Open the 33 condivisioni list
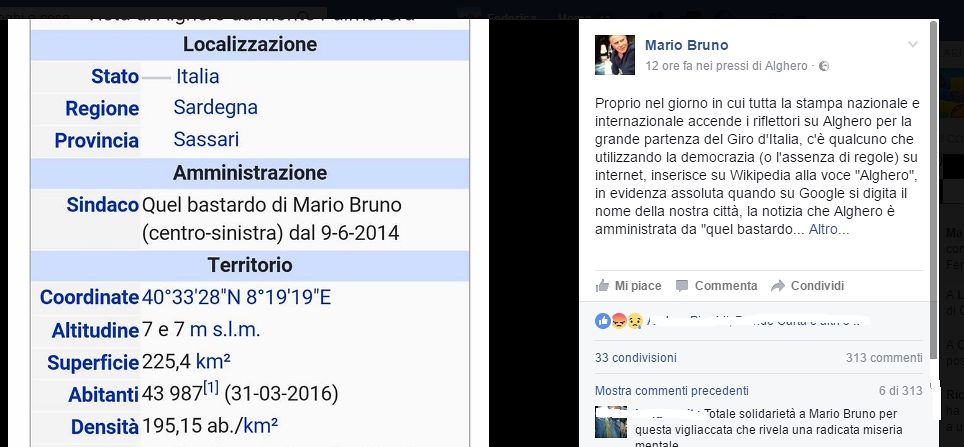The image size is (964, 447). (x=636, y=358)
